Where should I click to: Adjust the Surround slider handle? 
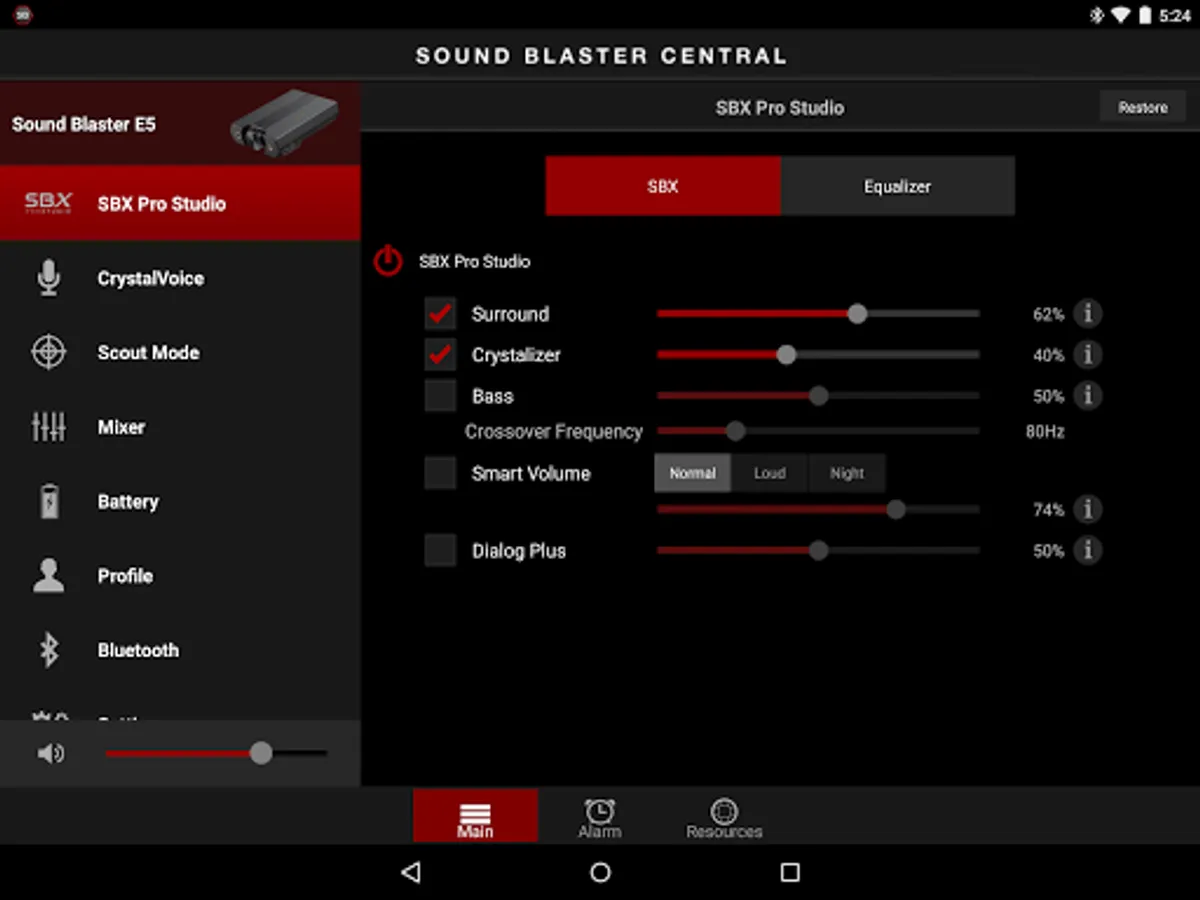857,314
